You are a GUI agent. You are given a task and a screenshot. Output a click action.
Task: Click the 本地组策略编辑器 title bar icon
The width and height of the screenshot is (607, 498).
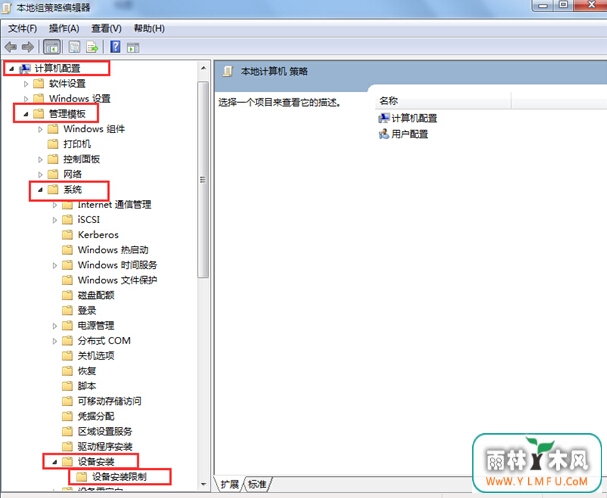click(x=6, y=7)
